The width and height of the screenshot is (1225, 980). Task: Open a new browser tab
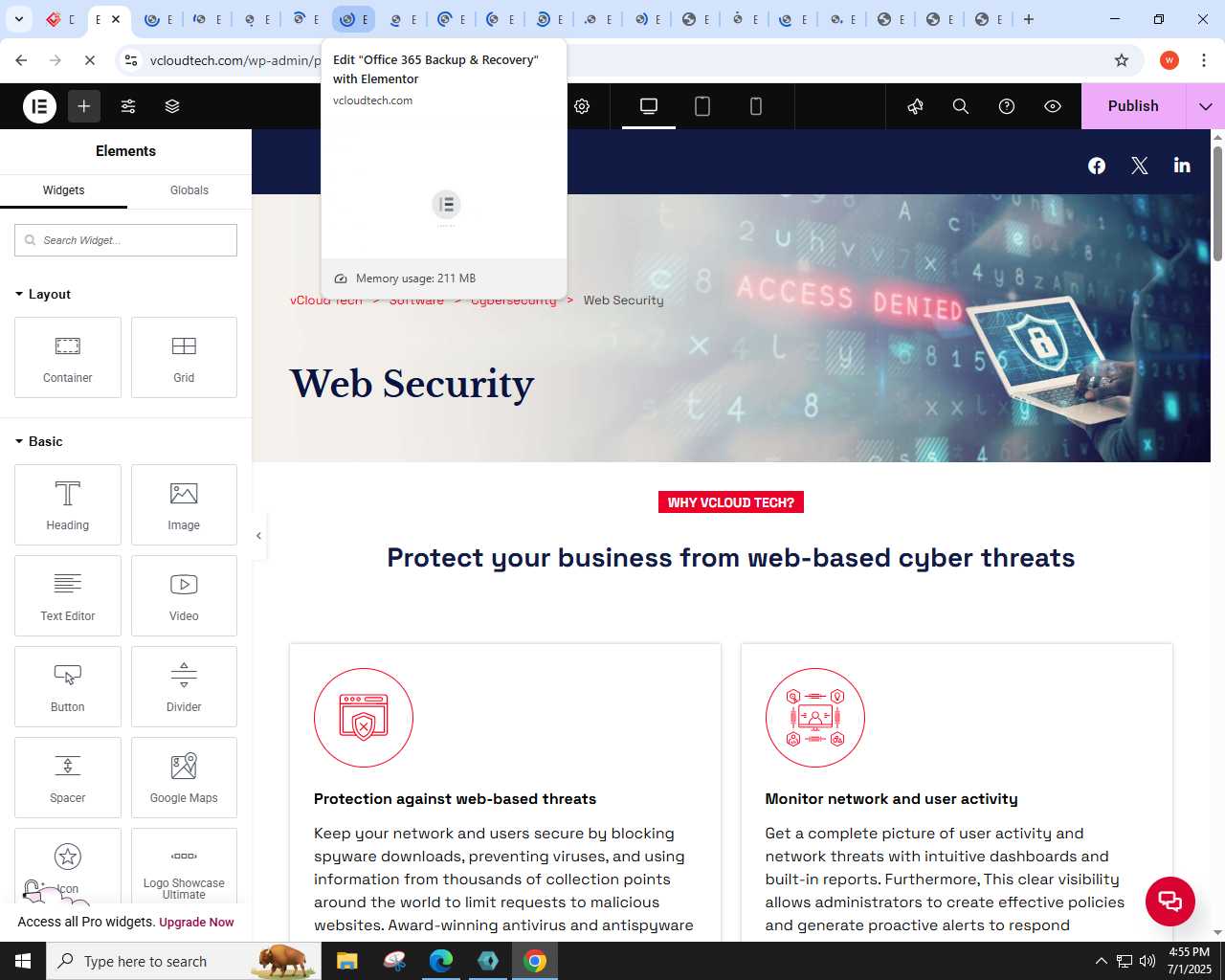1029,19
